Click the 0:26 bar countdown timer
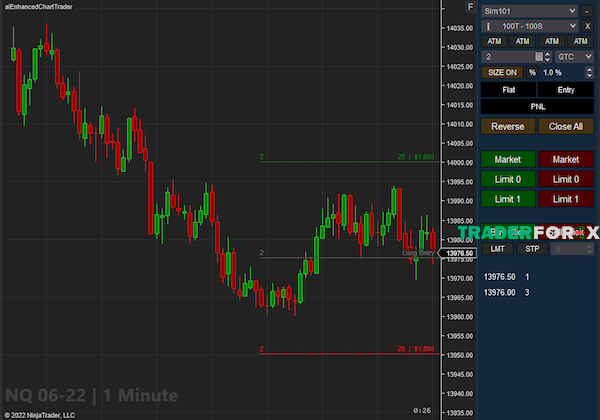Image resolution: width=600 pixels, height=420 pixels. point(422,410)
